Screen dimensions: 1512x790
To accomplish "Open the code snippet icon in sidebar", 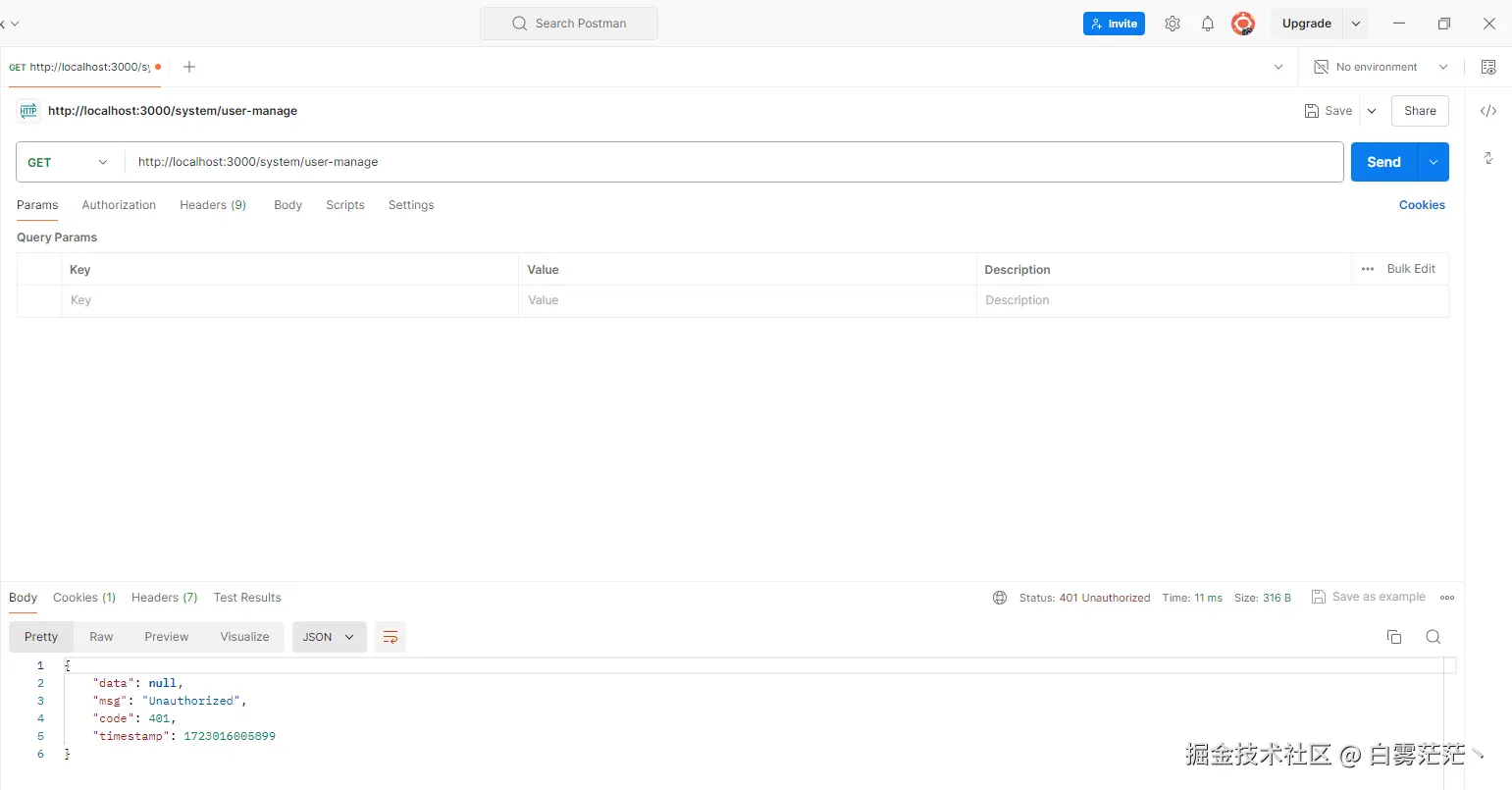I will click(1488, 111).
